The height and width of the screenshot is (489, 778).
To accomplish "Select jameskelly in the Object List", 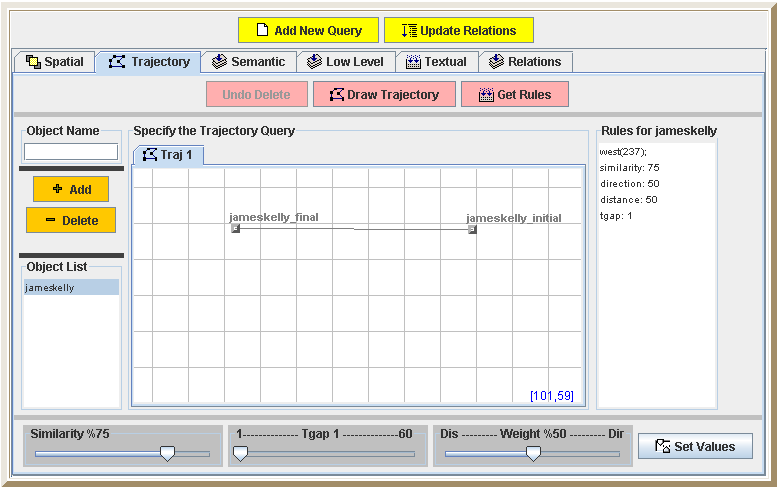I will [71, 288].
